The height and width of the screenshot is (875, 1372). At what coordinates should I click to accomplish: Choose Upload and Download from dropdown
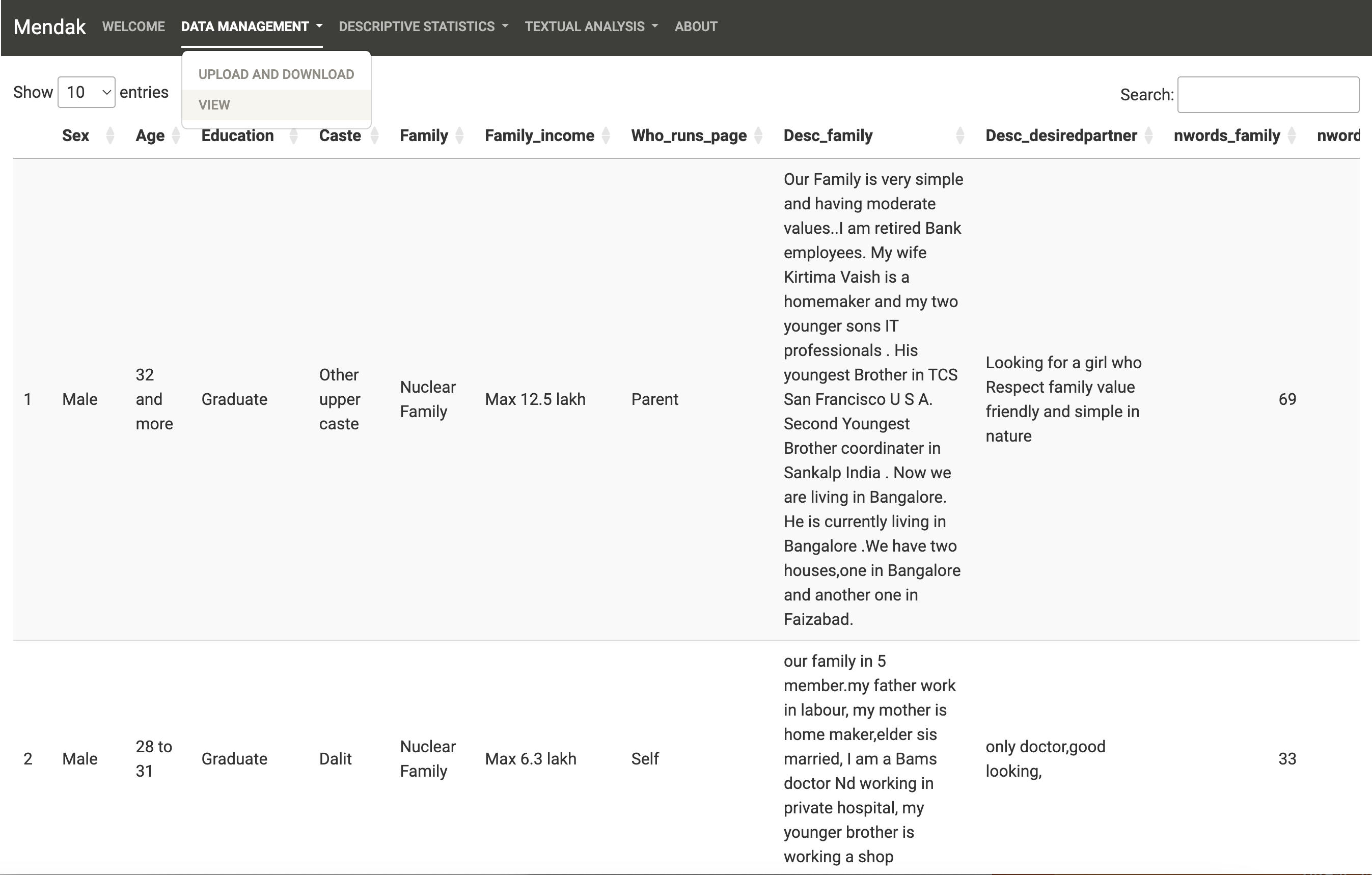click(x=277, y=74)
